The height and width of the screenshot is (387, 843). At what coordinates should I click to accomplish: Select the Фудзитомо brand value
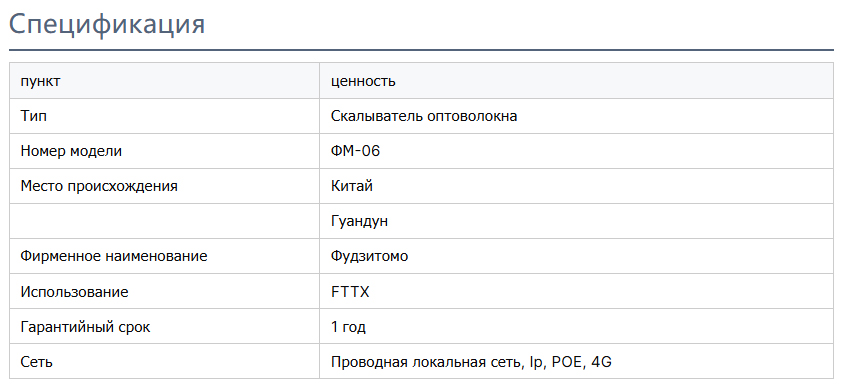coord(370,256)
